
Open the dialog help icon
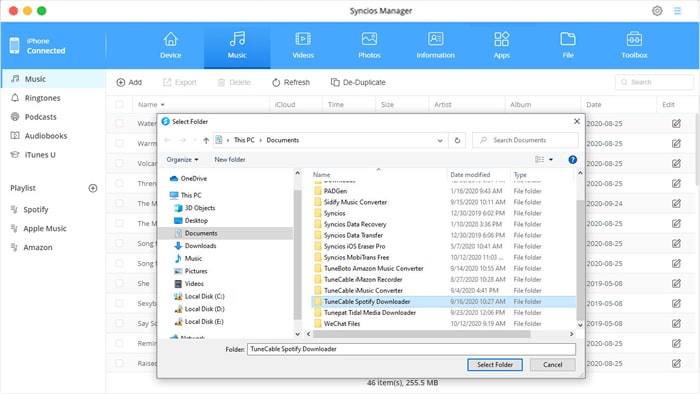(572, 160)
